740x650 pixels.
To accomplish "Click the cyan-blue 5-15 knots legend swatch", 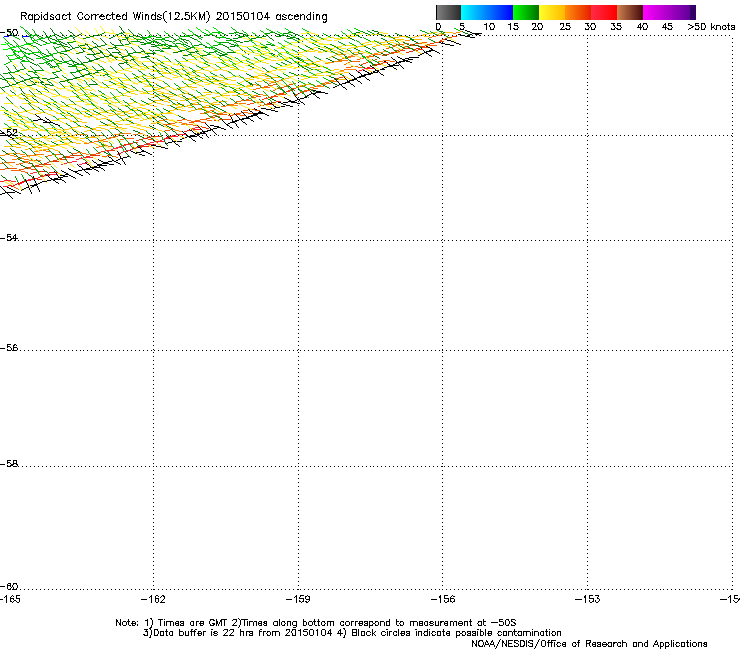I will click(487, 12).
